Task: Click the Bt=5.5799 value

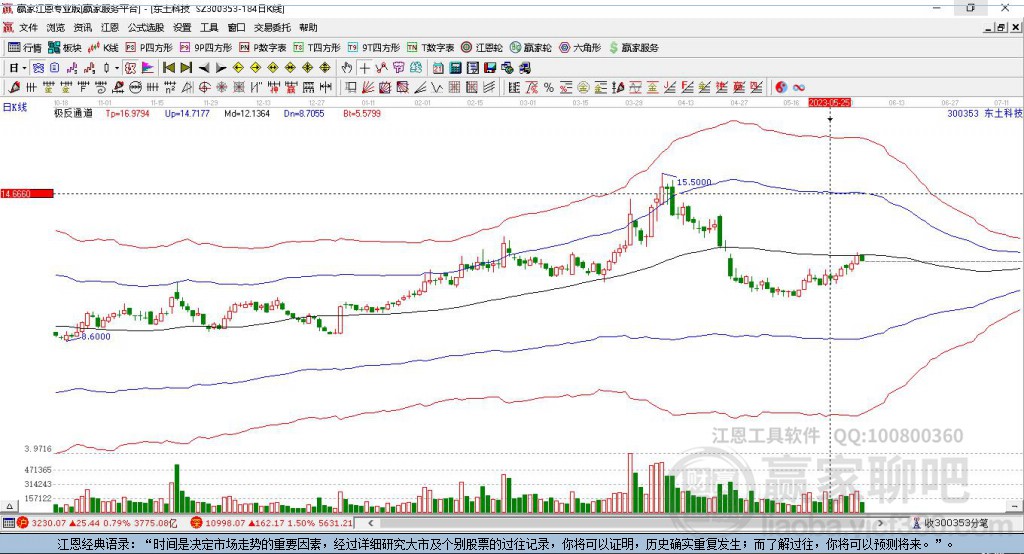Action: (x=362, y=113)
